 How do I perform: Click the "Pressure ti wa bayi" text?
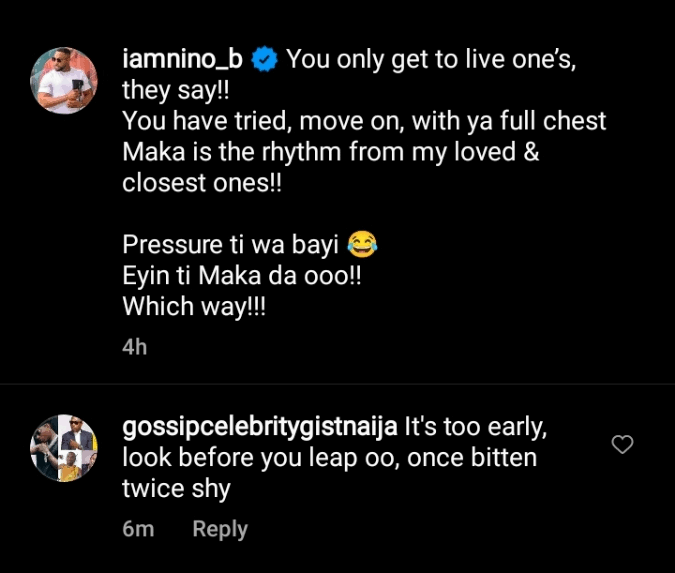point(230,245)
